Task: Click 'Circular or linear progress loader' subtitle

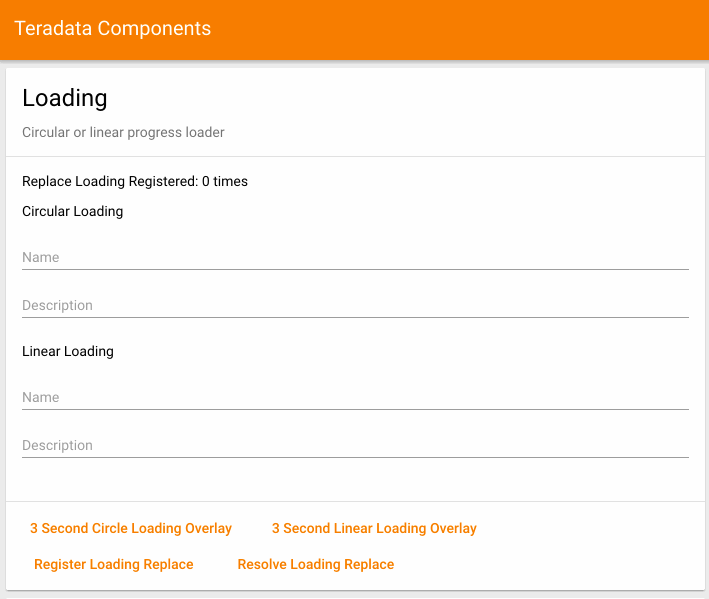Action: 123,132
